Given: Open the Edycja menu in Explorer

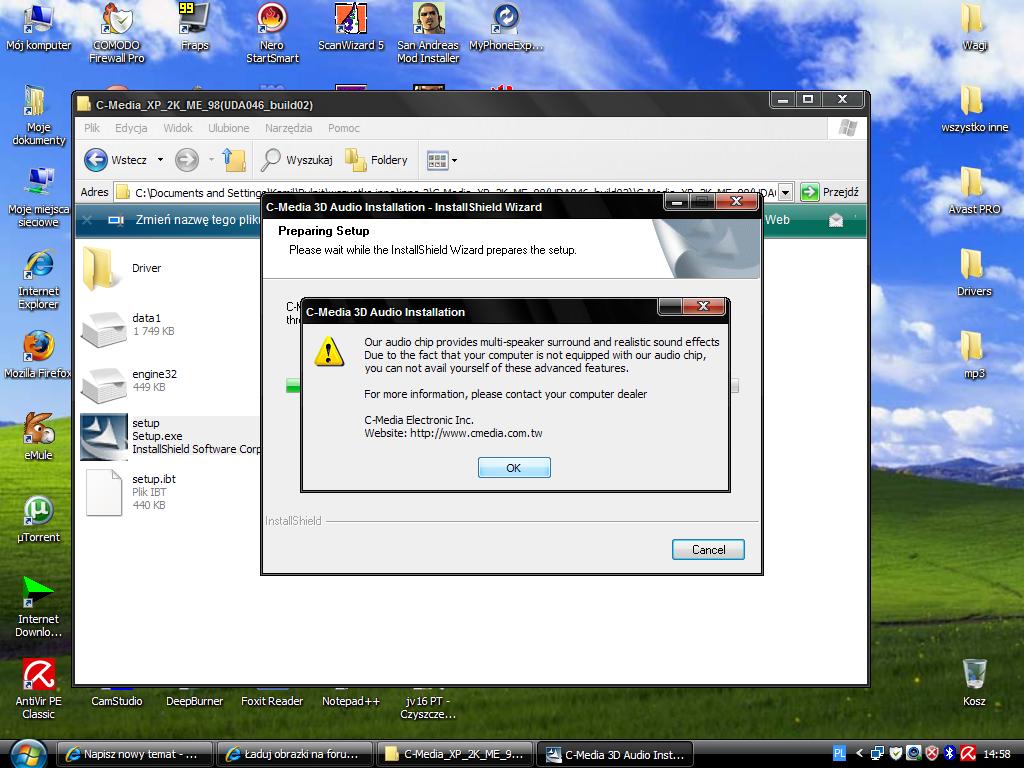Looking at the screenshot, I should point(131,128).
